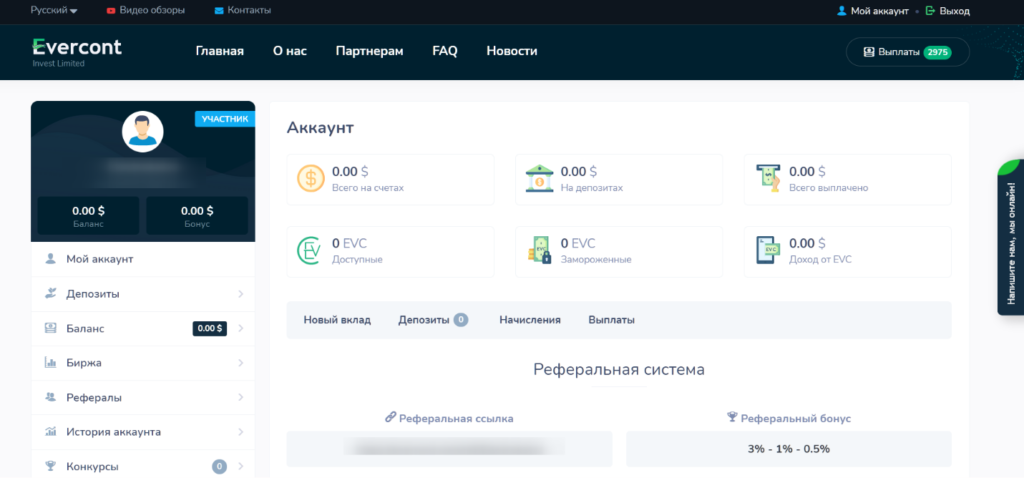The image size is (1024, 478).
Task: Click the Выплаты button in header
Action: click(908, 52)
